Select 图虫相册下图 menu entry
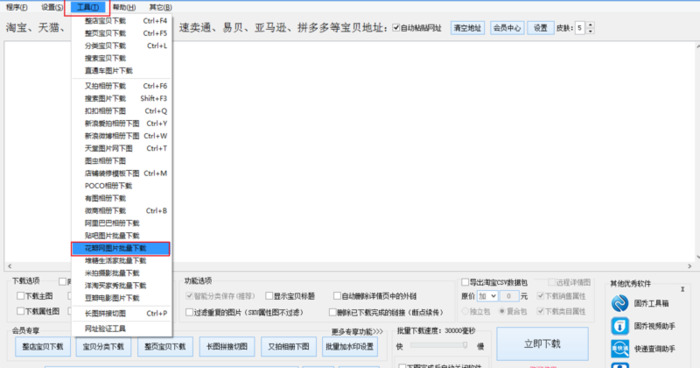This screenshot has width=700, height=368. (121, 161)
